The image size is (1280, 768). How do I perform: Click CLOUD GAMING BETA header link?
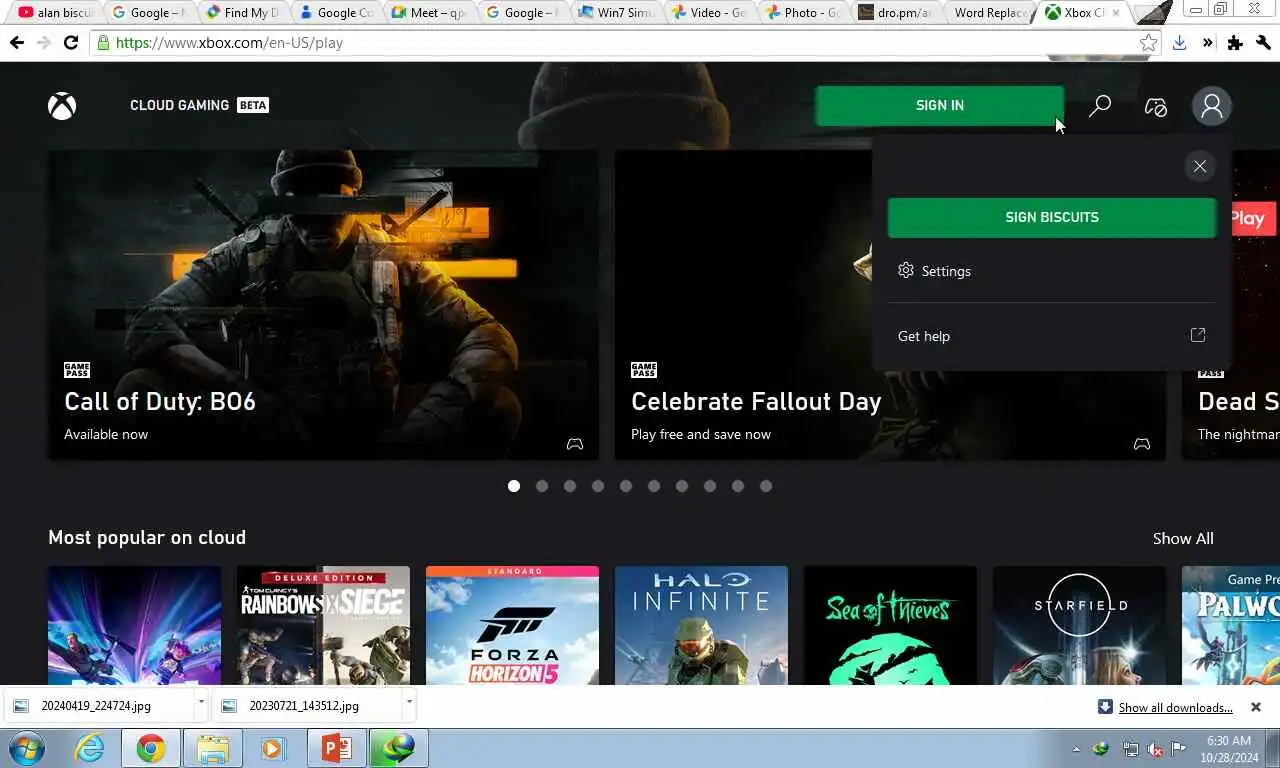point(199,105)
